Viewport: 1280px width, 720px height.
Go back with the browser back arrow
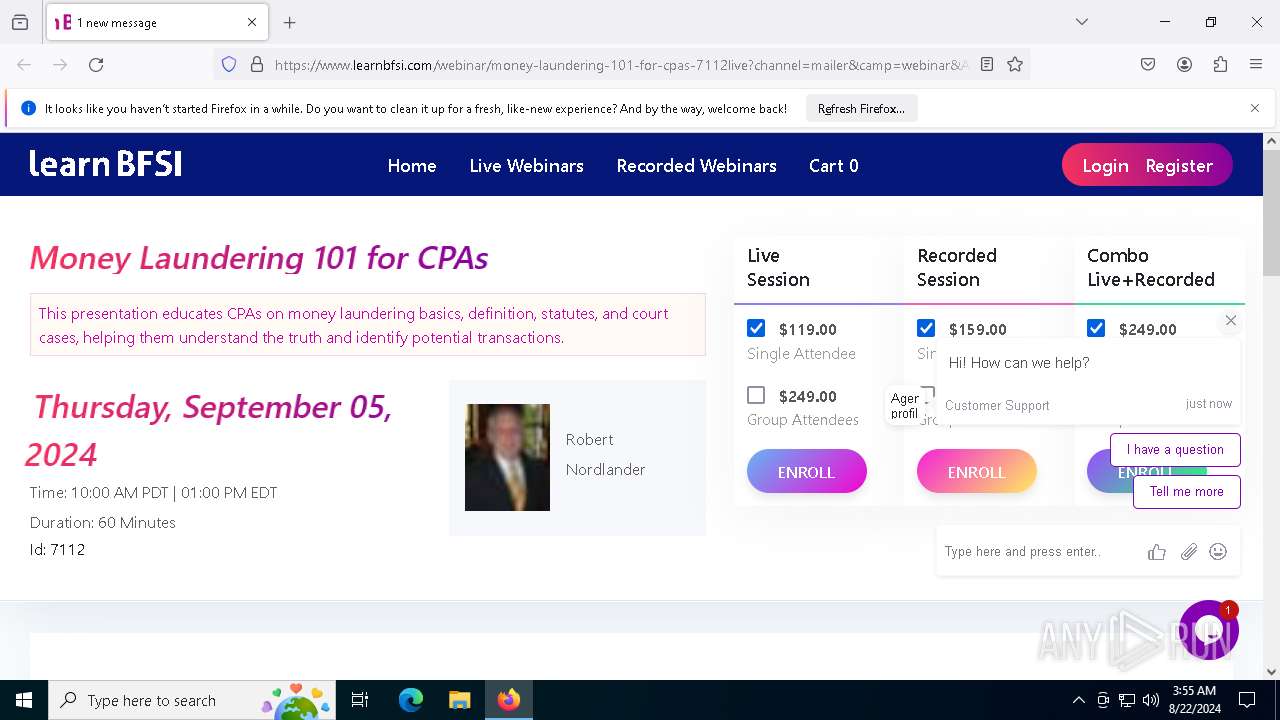coord(24,65)
